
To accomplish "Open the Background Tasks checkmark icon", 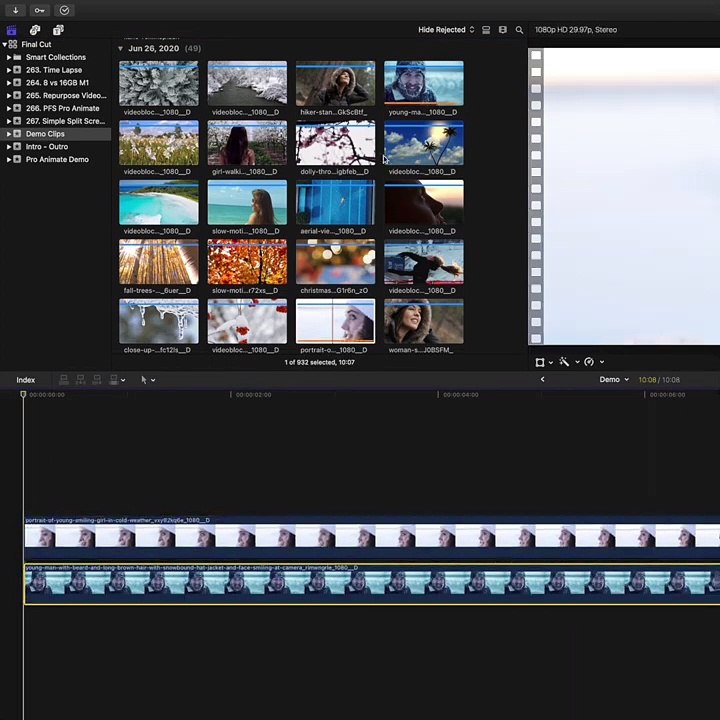I will coord(64,10).
